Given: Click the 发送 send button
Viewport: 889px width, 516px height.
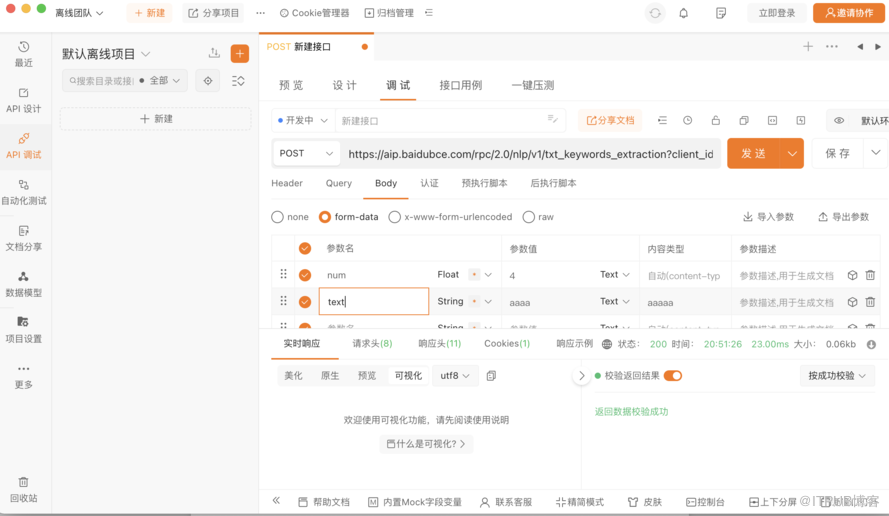Looking at the screenshot, I should tap(753, 154).
